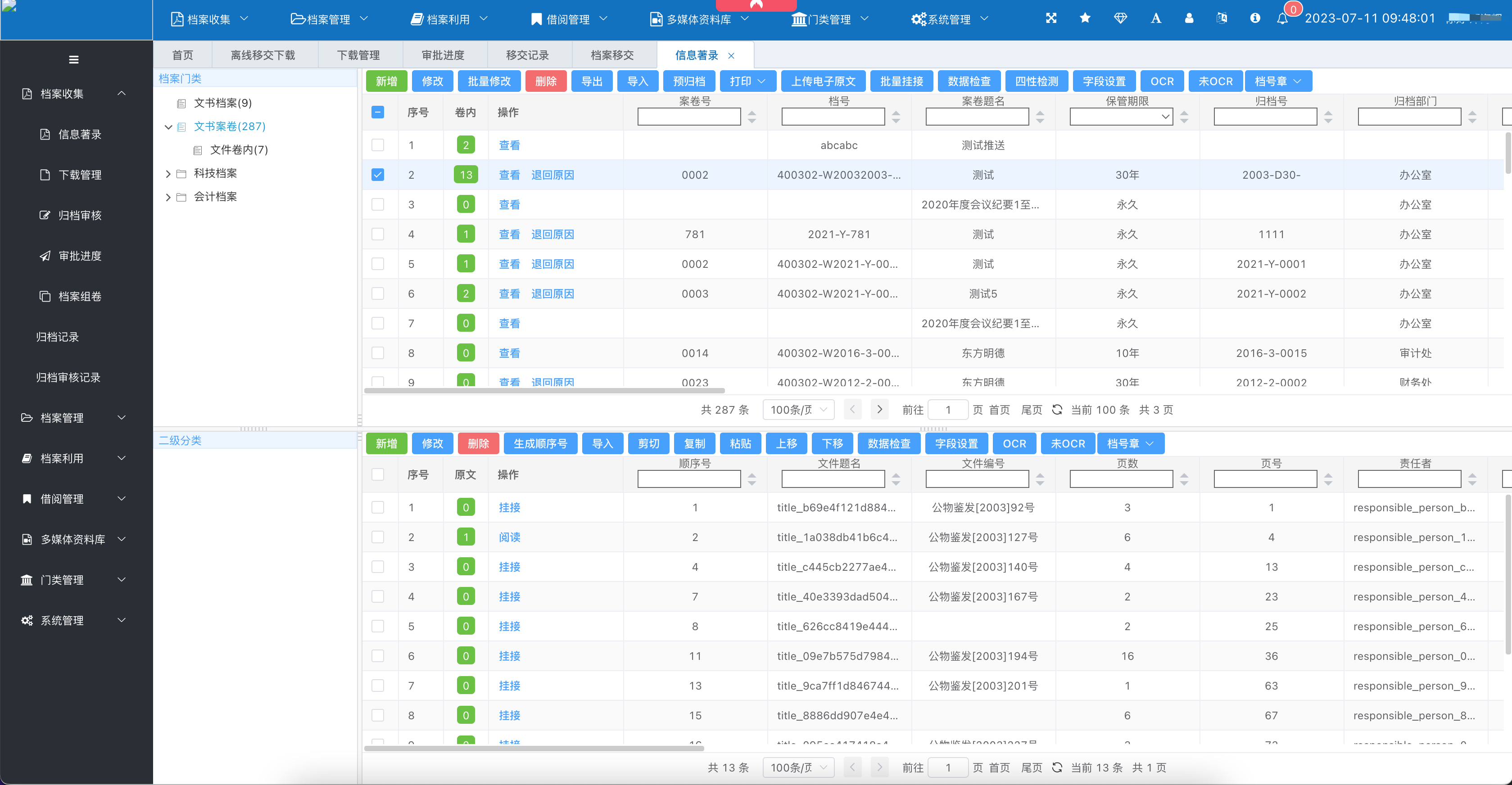Click next page arrow in lower pagination
This screenshot has height=785, width=1512.
[x=879, y=767]
